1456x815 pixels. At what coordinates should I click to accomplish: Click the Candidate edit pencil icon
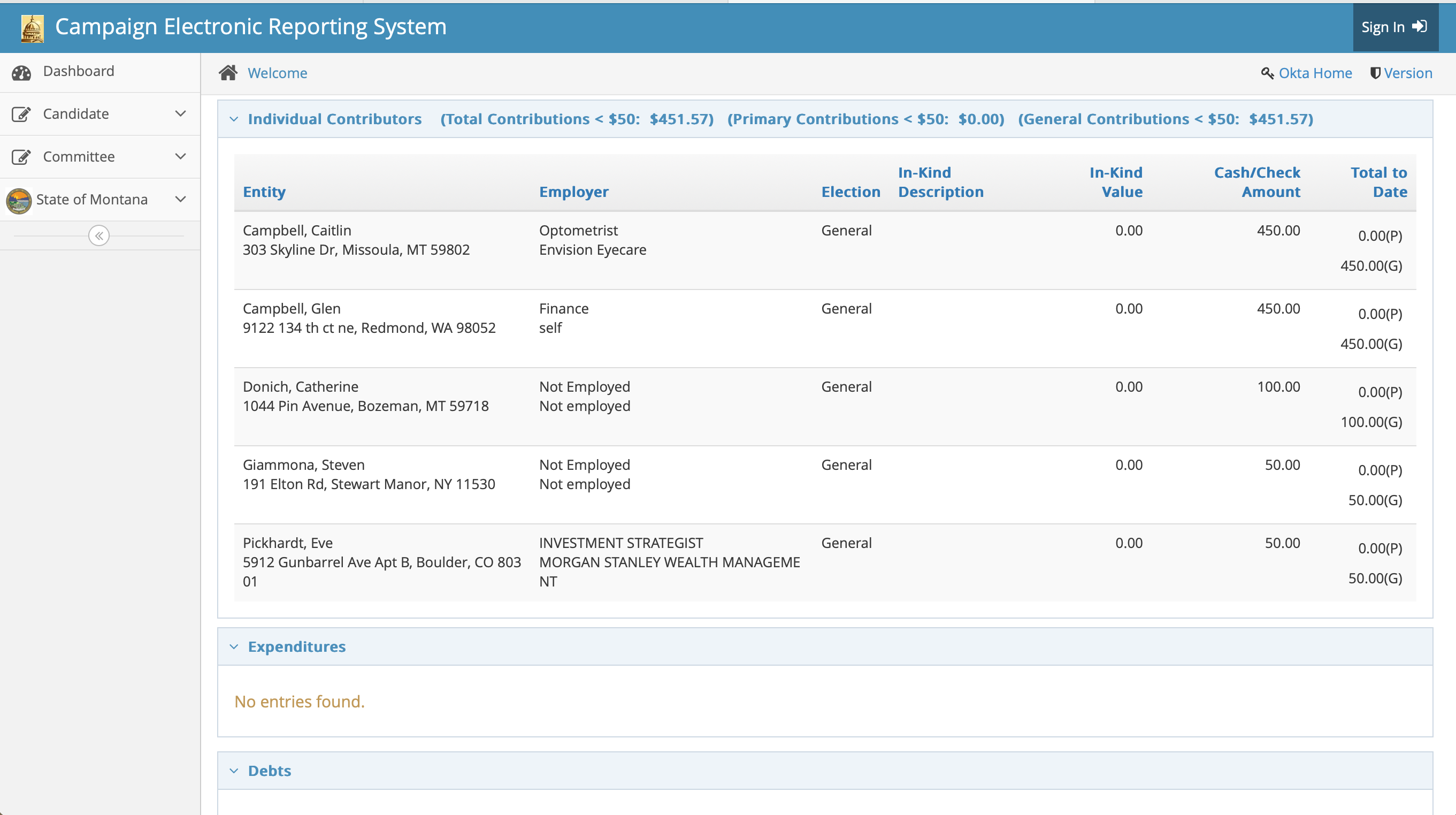21,114
